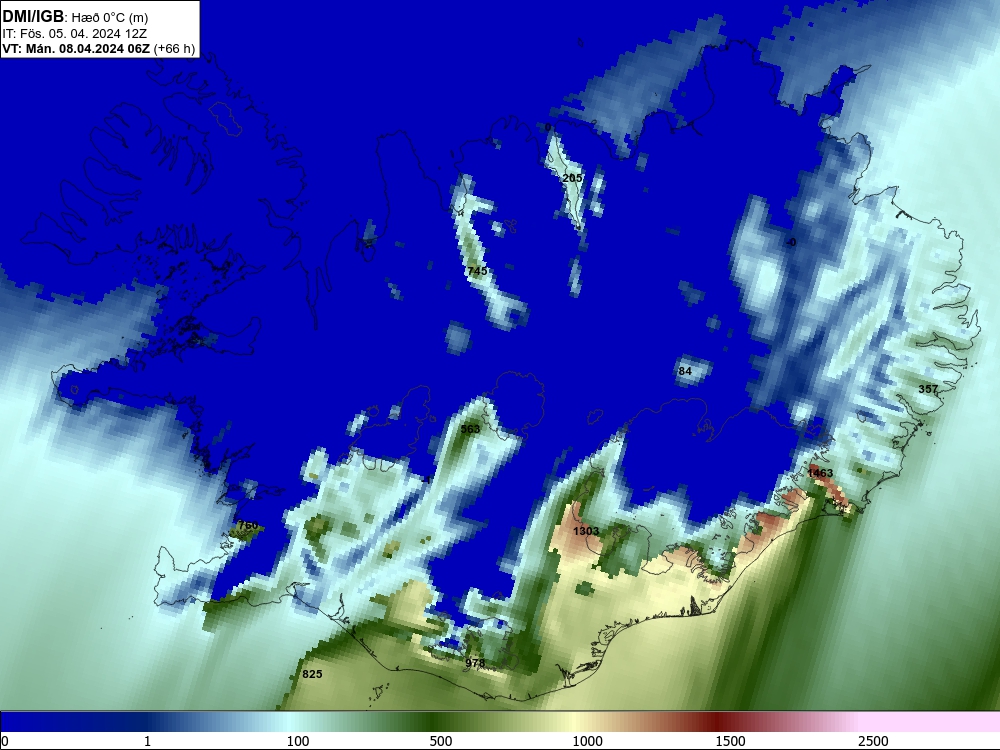Click the map value label 978
This screenshot has height=750, width=1000.
475,663
